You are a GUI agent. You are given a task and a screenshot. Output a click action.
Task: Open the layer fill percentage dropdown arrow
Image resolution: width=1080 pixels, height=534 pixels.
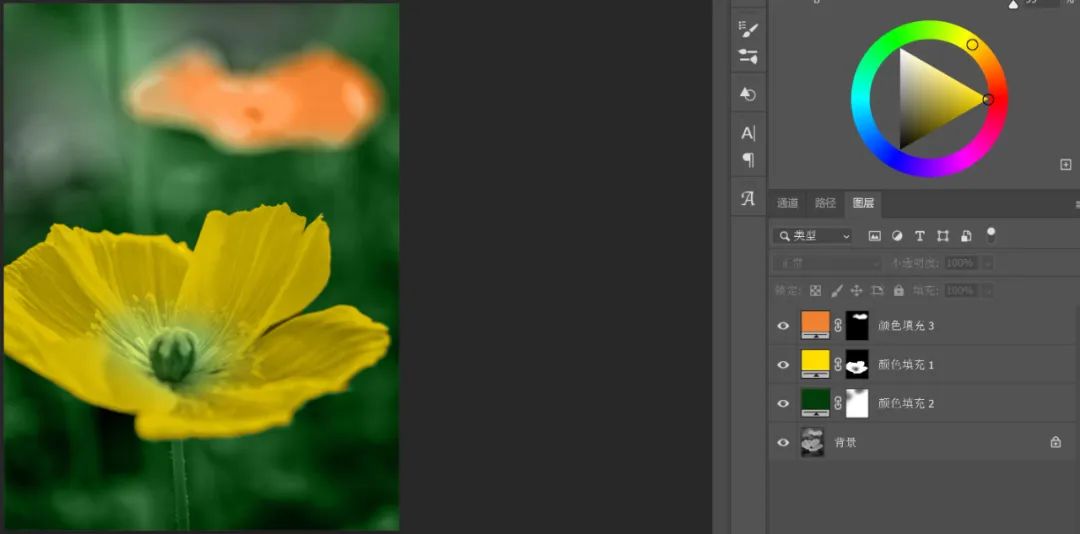coord(988,290)
